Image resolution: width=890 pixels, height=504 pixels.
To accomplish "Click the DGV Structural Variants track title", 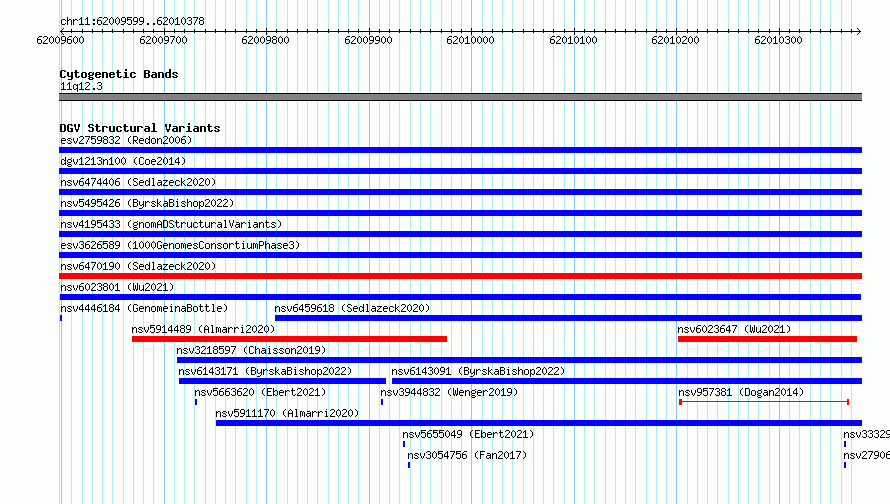I will 140,128.
